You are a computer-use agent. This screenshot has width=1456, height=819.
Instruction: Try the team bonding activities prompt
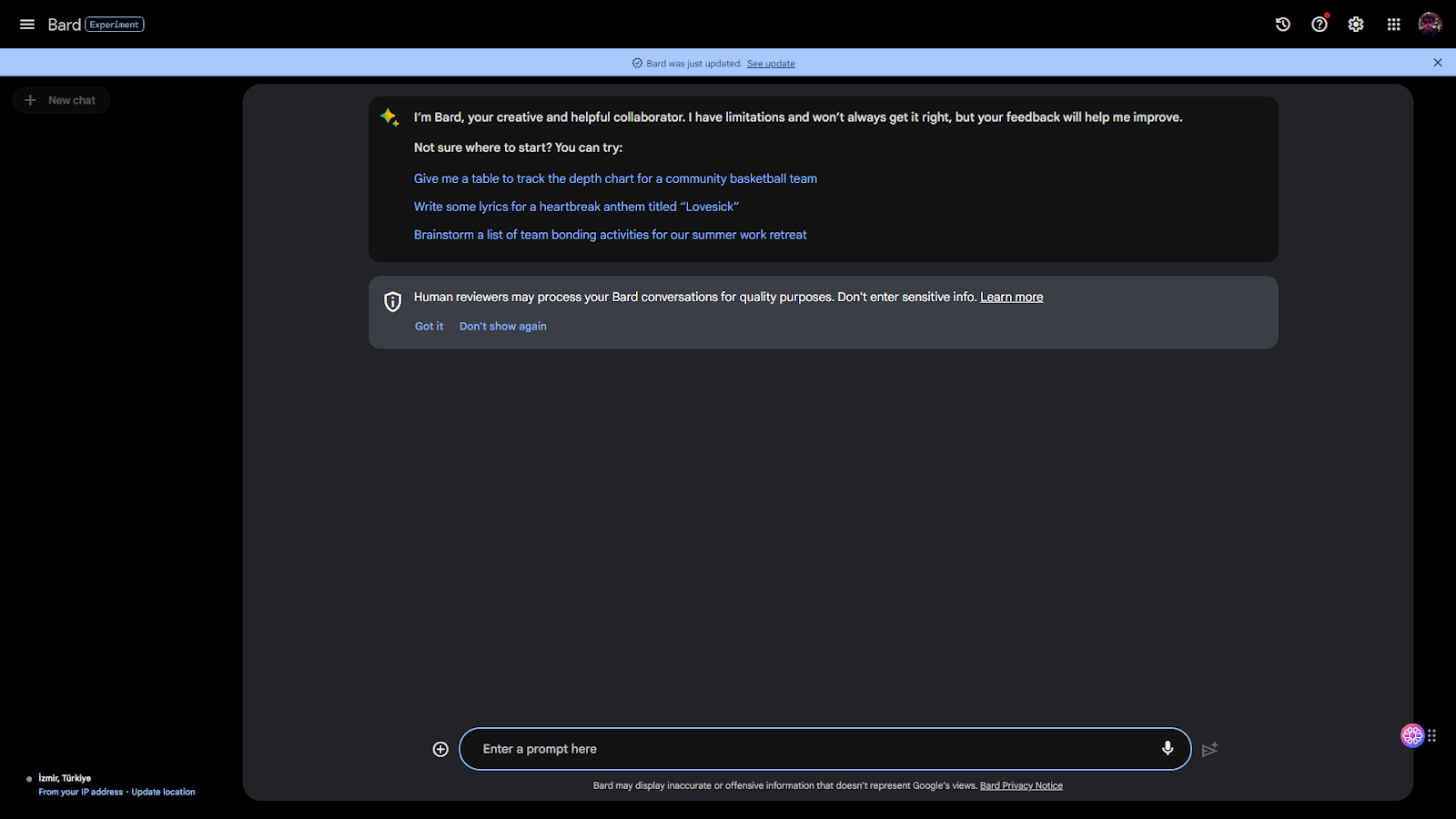coord(610,235)
